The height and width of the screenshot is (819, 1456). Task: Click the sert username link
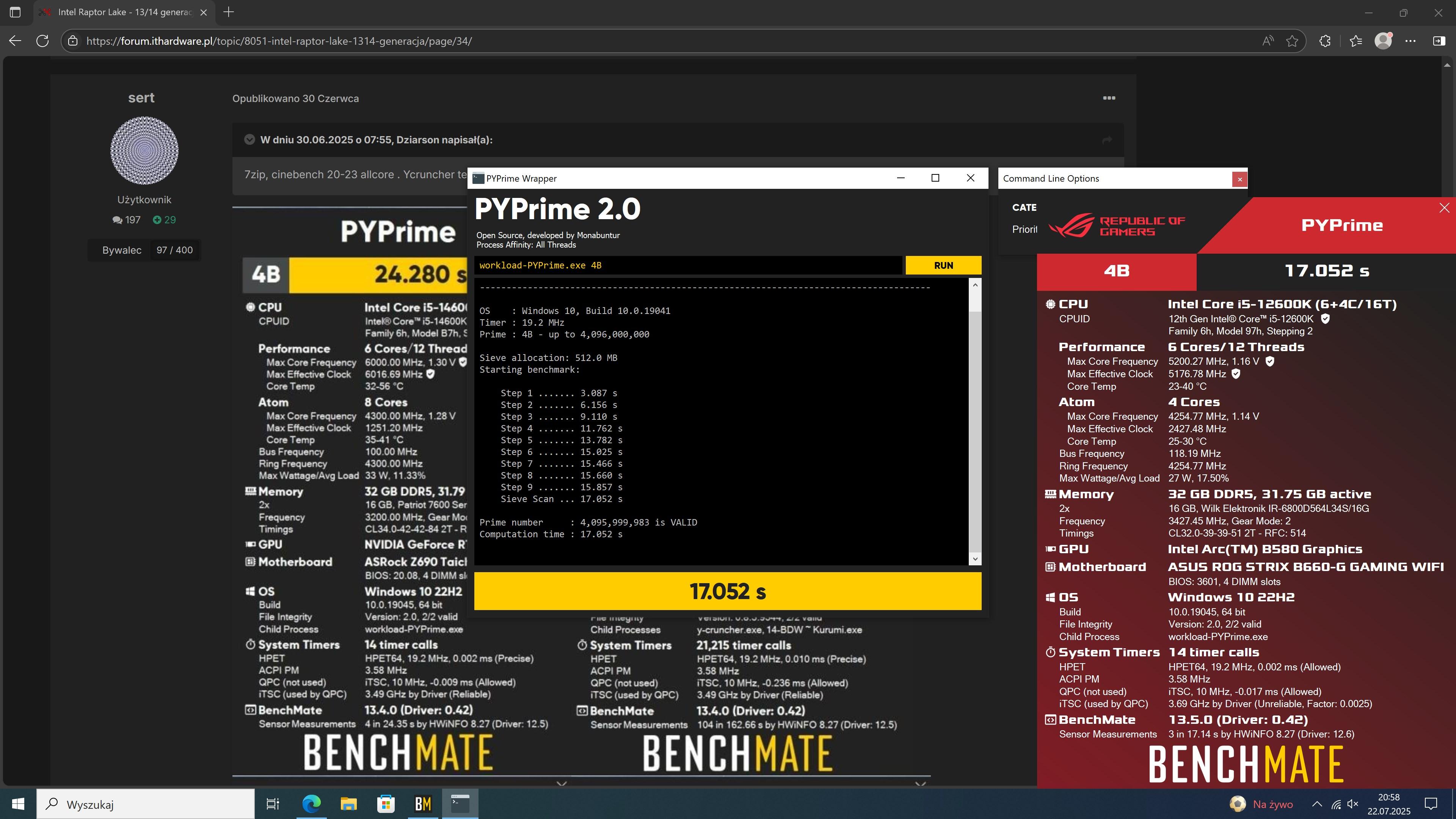tap(141, 98)
